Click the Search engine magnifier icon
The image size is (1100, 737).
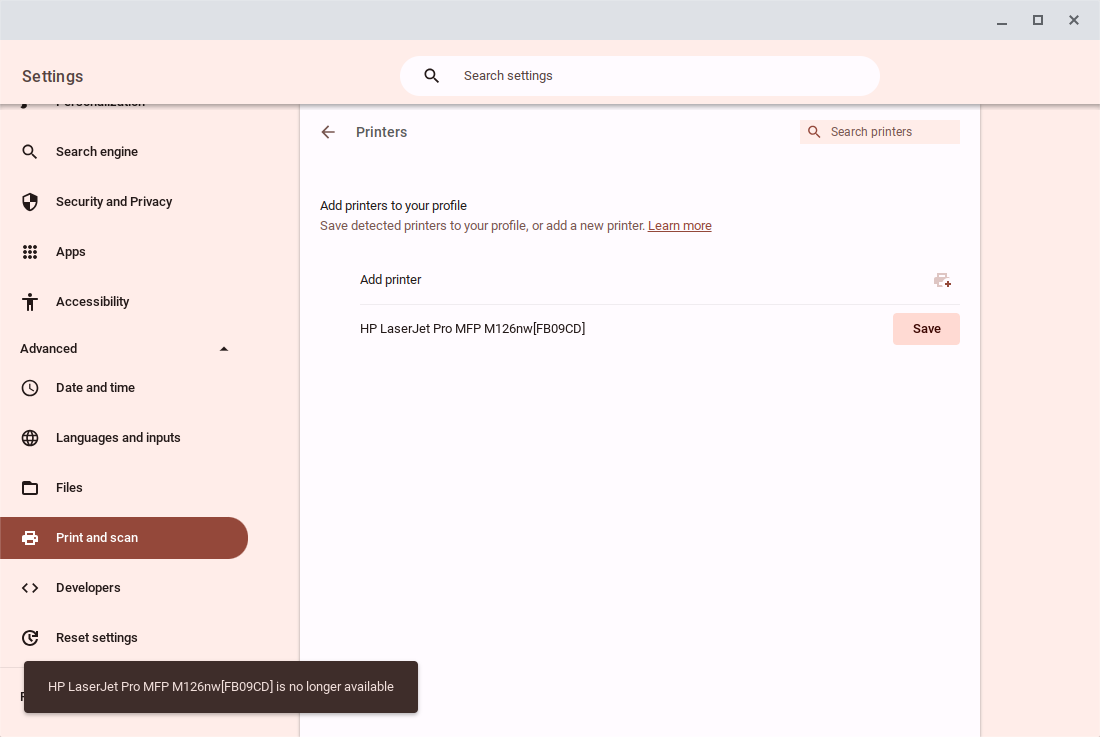29,151
